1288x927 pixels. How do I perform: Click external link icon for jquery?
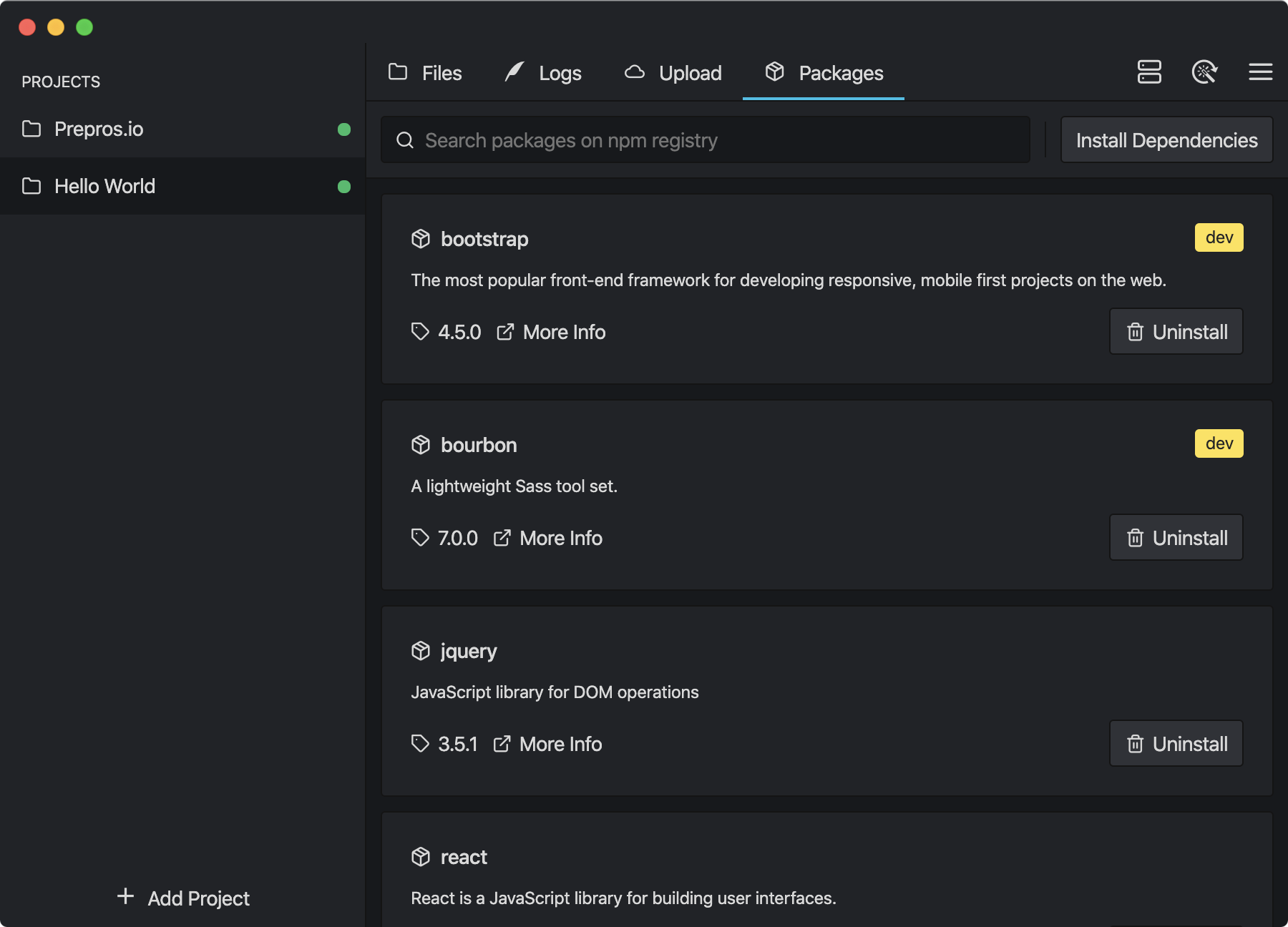(502, 744)
